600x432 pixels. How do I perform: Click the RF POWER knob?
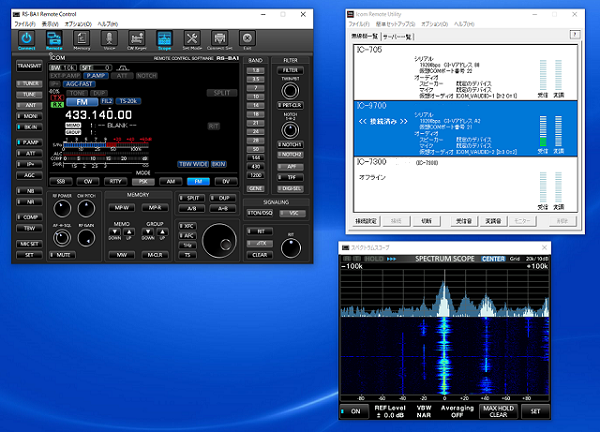[62, 209]
